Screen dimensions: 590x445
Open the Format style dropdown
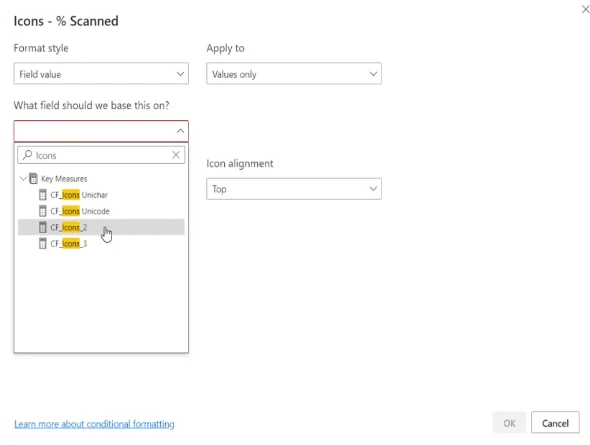coord(101,74)
